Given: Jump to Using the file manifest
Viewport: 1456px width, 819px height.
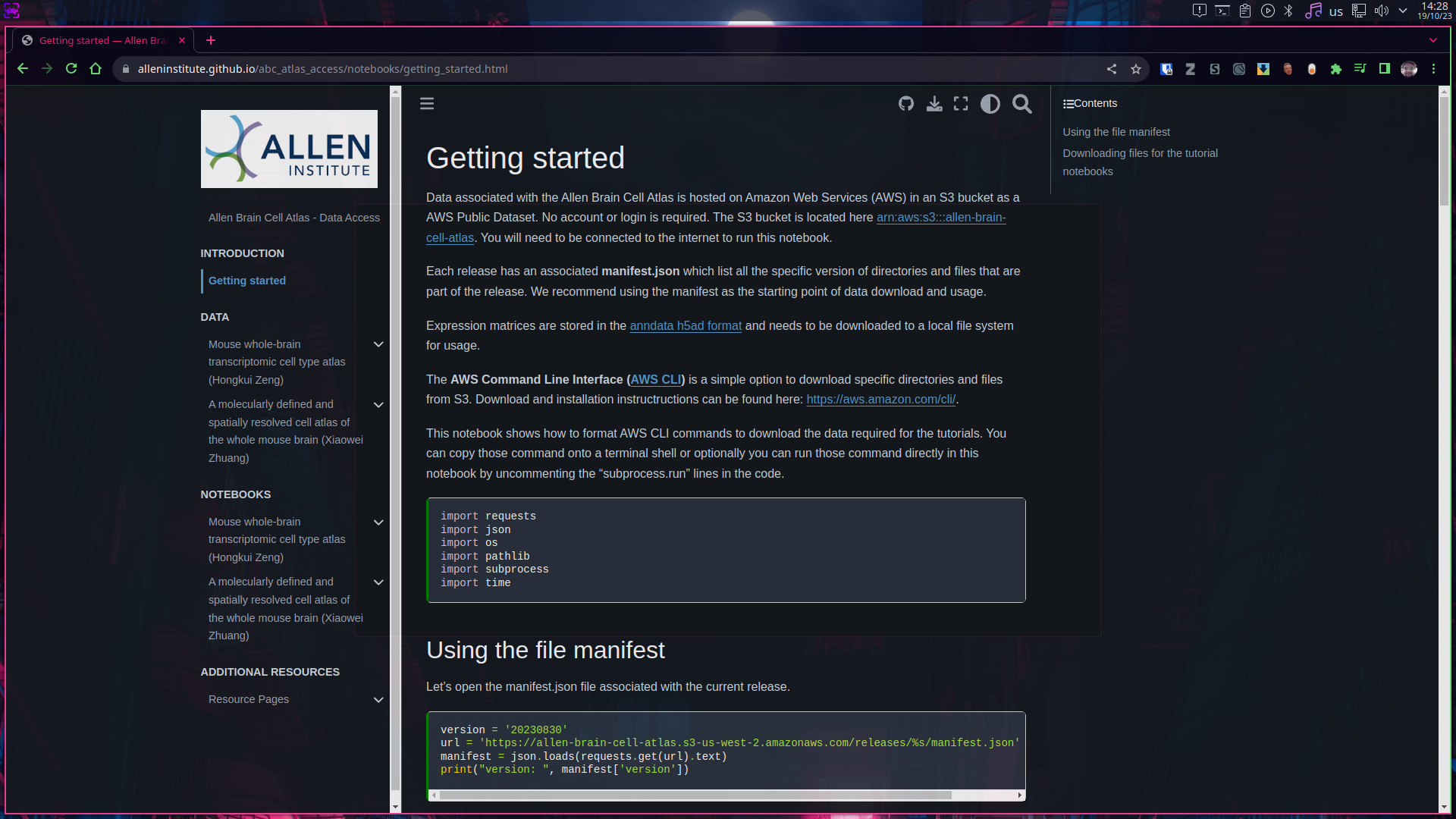Looking at the screenshot, I should click(x=1116, y=132).
